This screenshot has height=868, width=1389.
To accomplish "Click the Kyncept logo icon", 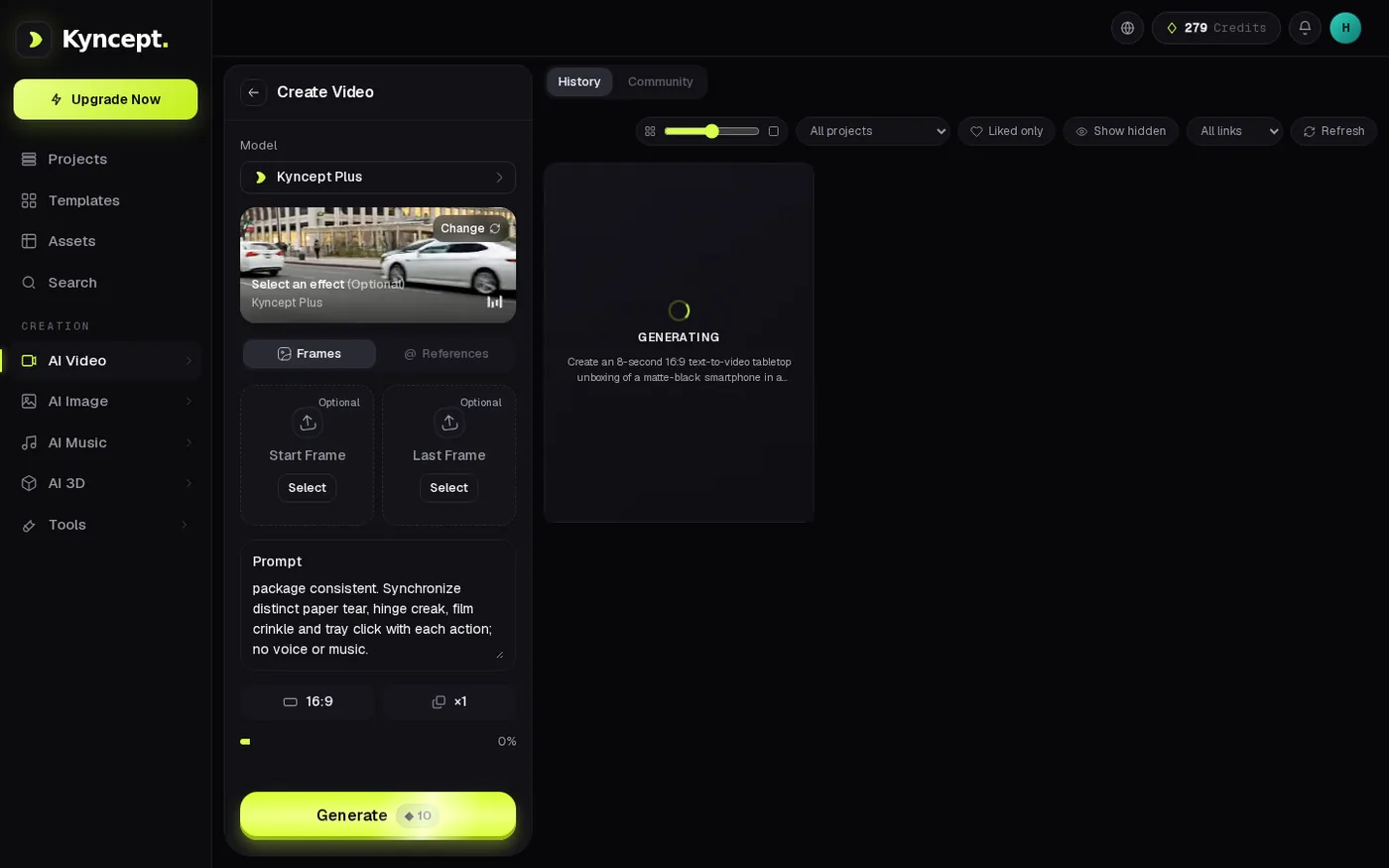I will [34, 40].
